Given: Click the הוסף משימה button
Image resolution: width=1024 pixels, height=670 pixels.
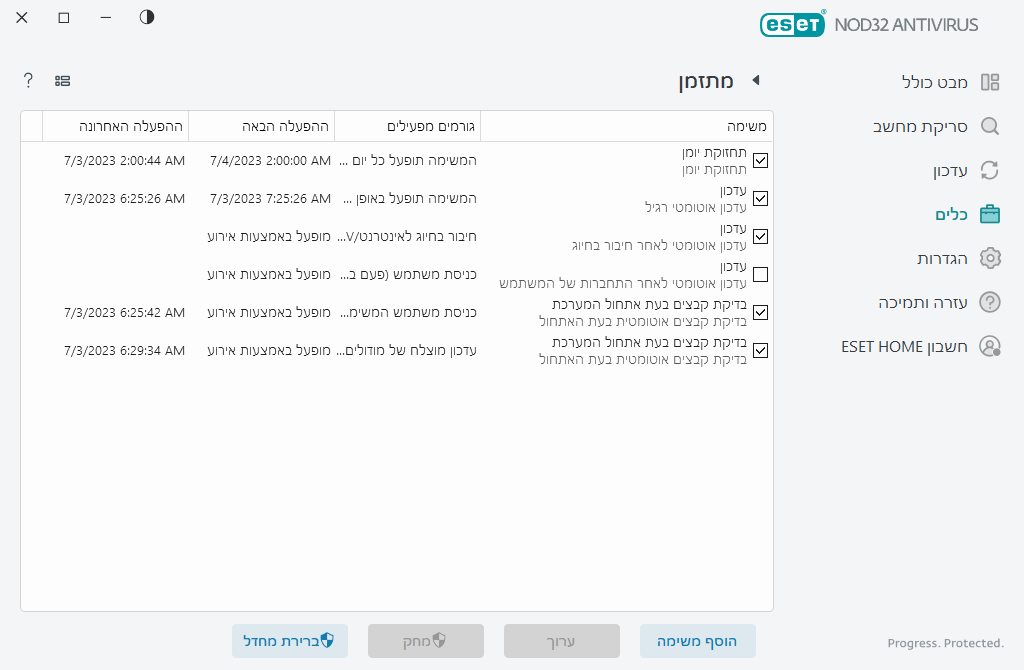Looking at the screenshot, I should click(x=698, y=641).
